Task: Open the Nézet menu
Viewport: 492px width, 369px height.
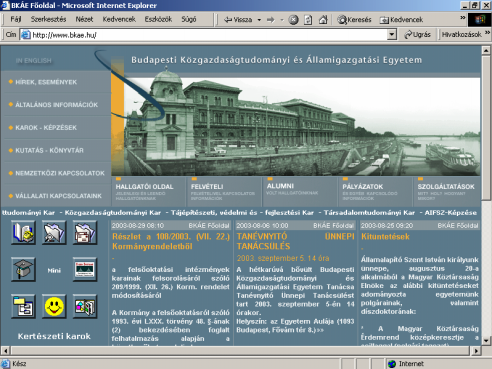Action: point(84,19)
